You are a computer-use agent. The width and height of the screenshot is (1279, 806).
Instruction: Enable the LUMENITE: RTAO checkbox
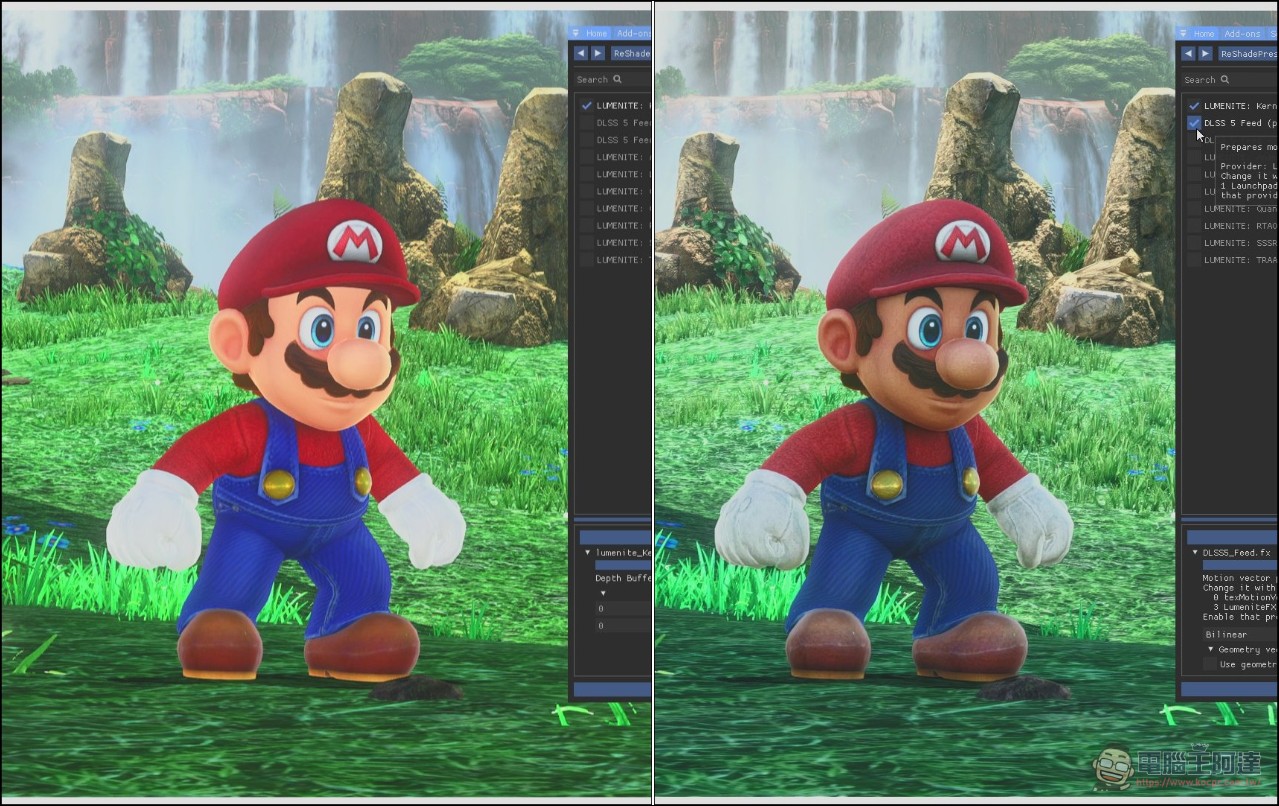[x=1194, y=226]
